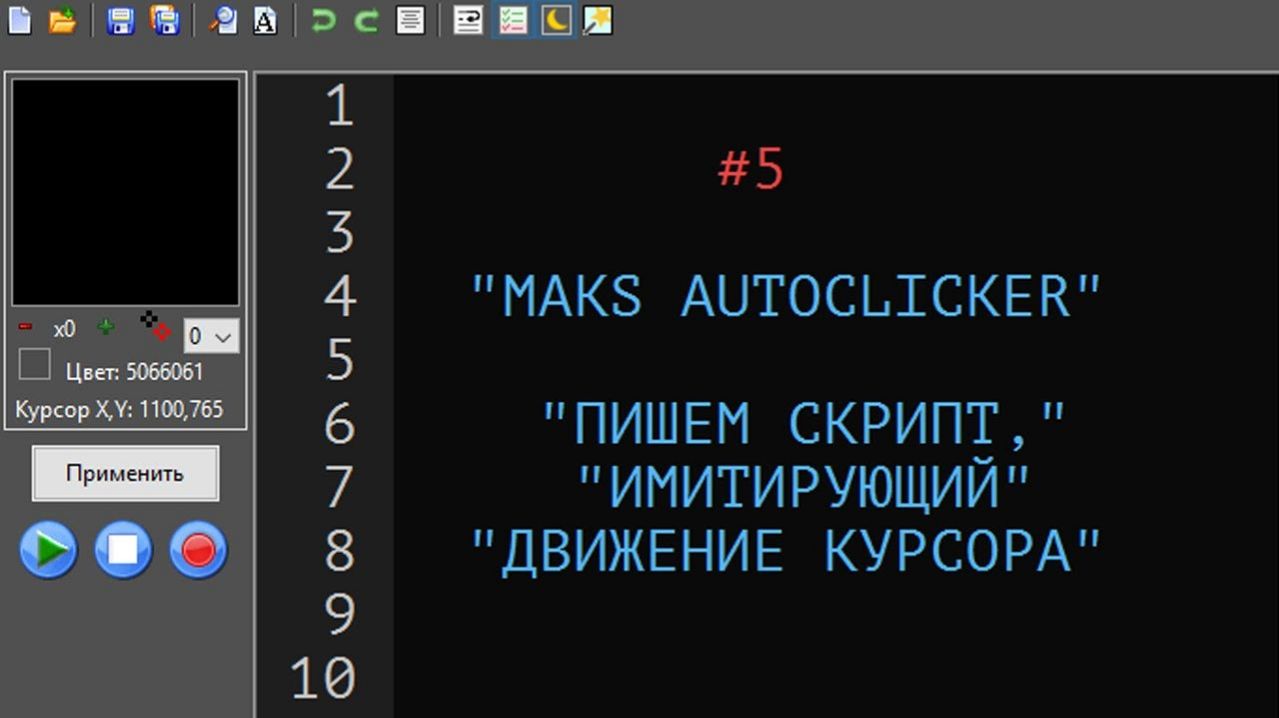1279x718 pixels.
Task: Click the red '#5' text on line 2
Action: click(751, 169)
